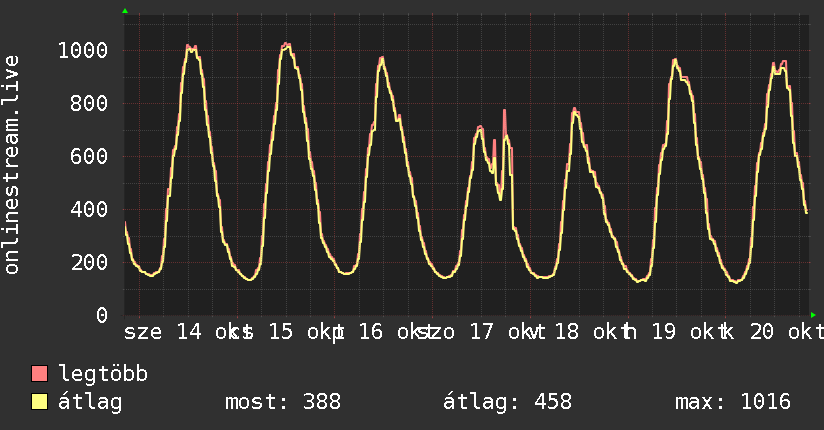
Task: Click the green arrow atop the y-axis
Action: coord(125,11)
